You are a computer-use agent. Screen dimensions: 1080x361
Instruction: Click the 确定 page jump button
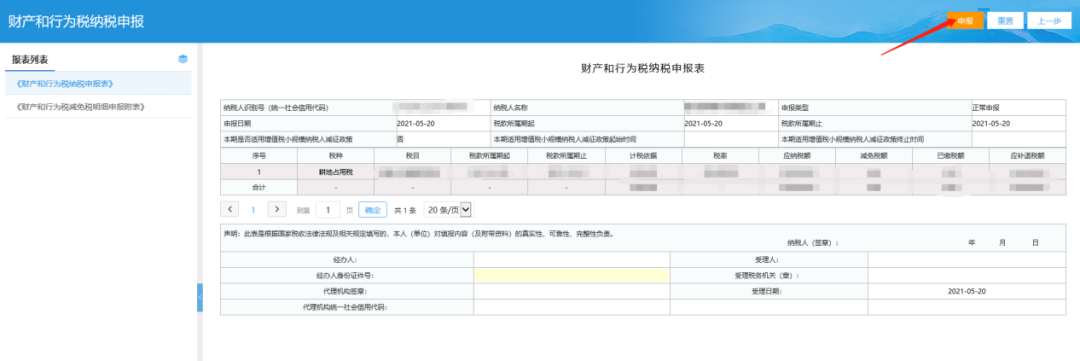[x=373, y=209]
